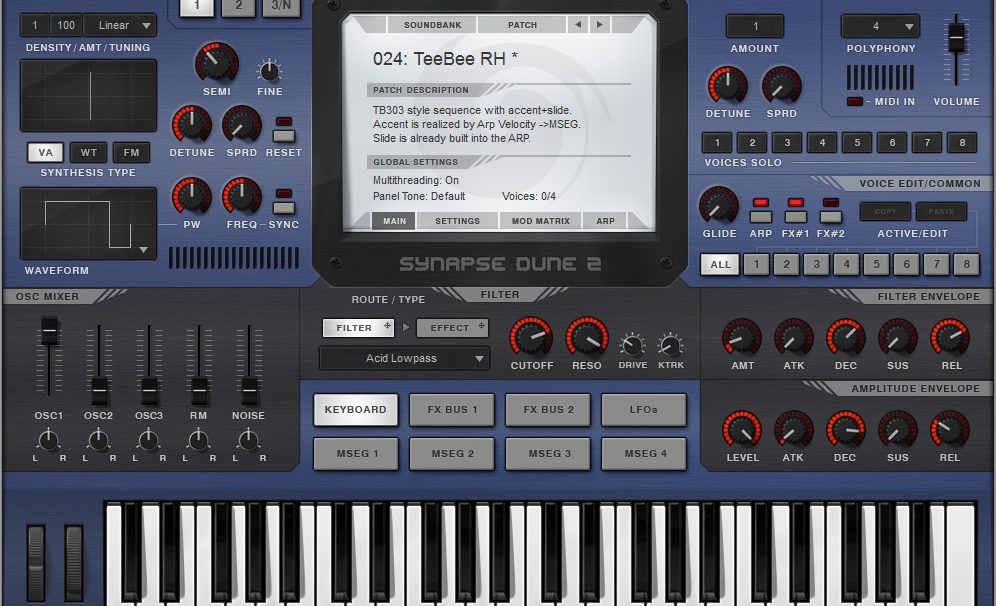Image resolution: width=996 pixels, height=606 pixels.
Task: Click the amplitude envelope SUS knob
Action: (898, 429)
